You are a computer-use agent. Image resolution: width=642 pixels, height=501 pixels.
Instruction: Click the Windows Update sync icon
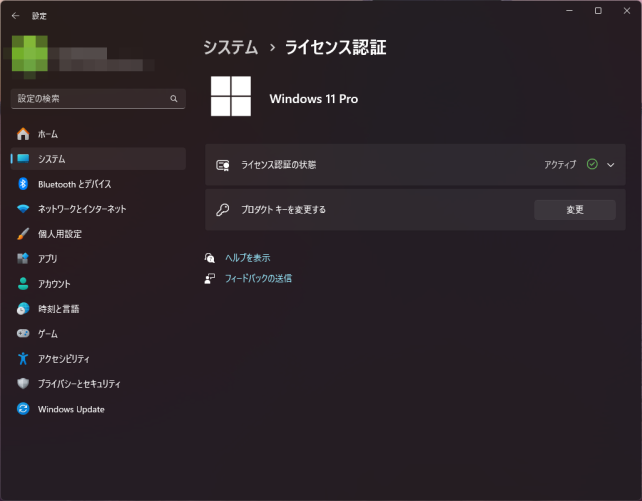[23, 408]
